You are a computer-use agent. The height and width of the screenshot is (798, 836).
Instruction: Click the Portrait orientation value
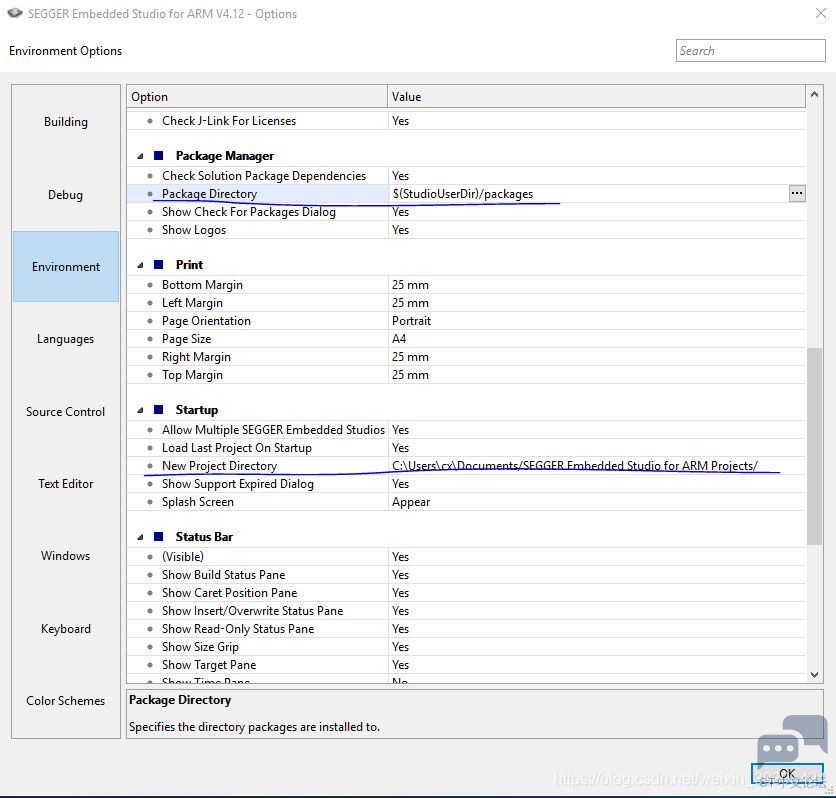pyautogui.click(x=411, y=321)
